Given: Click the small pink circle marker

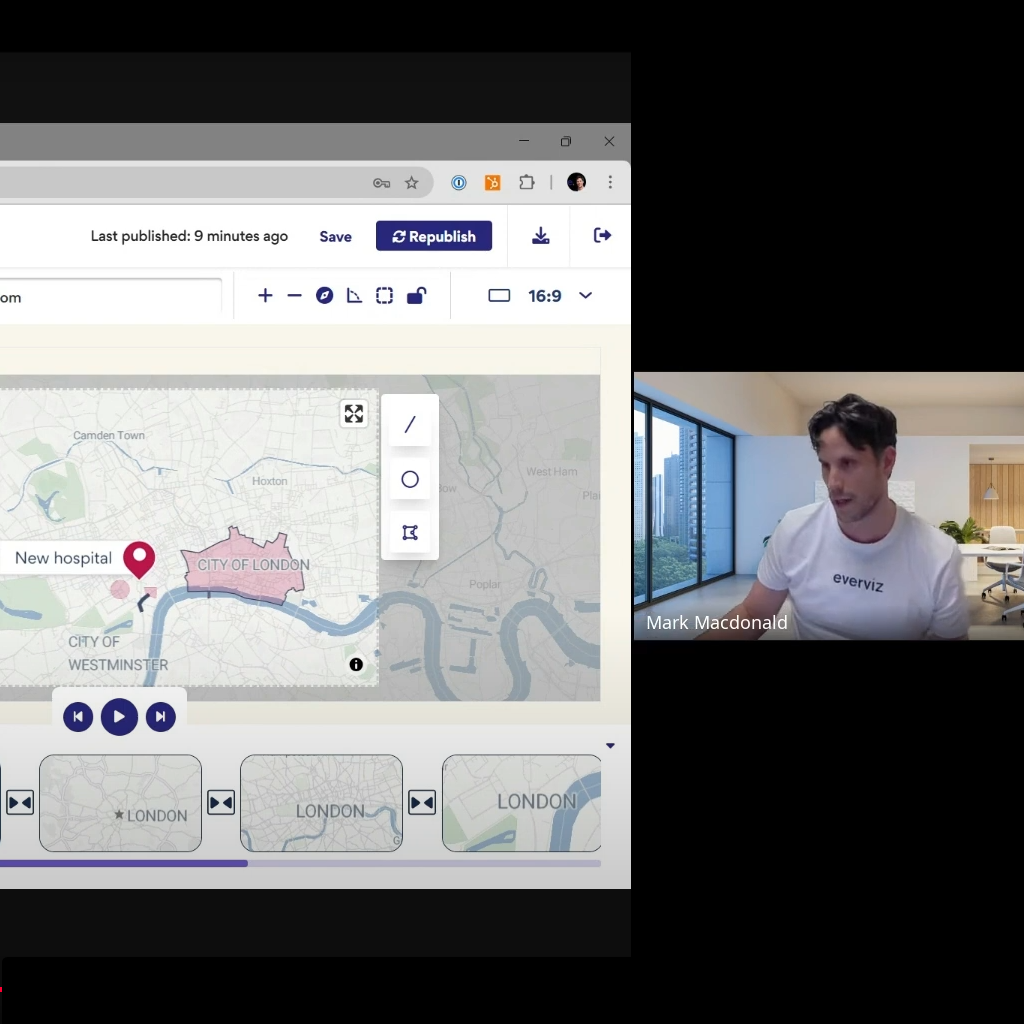Looking at the screenshot, I should tap(120, 590).
